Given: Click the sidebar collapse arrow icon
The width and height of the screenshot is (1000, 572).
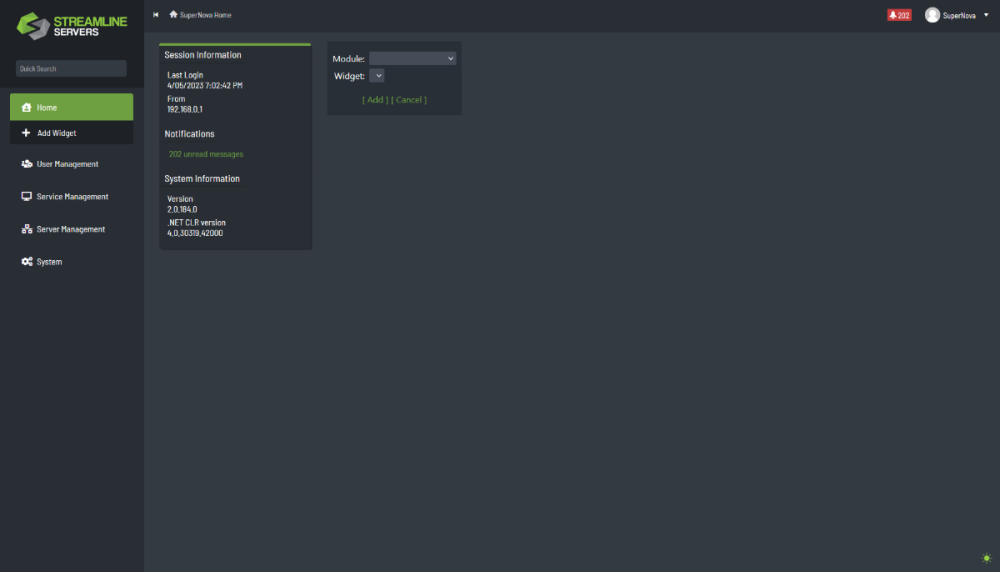Looking at the screenshot, I should (x=156, y=15).
